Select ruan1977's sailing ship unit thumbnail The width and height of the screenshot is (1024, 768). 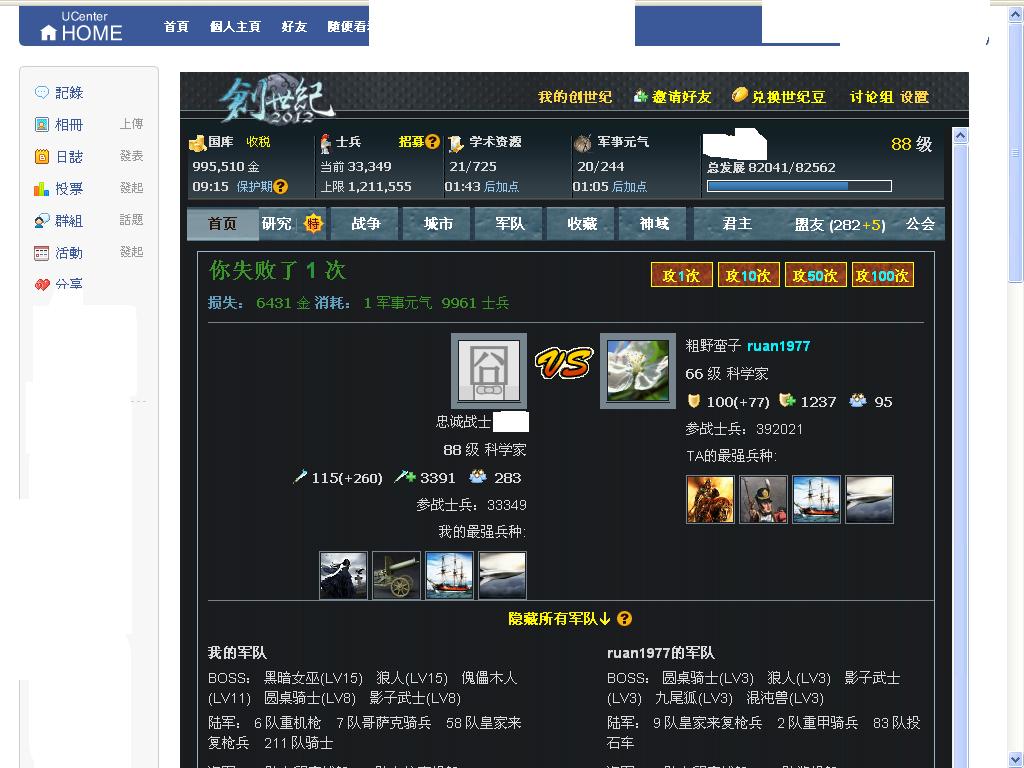[816, 500]
